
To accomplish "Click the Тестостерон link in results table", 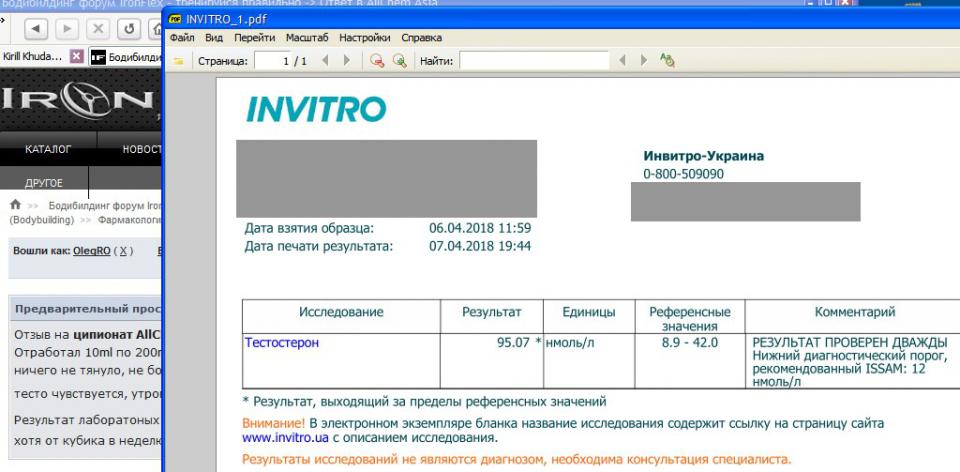I will (x=283, y=343).
